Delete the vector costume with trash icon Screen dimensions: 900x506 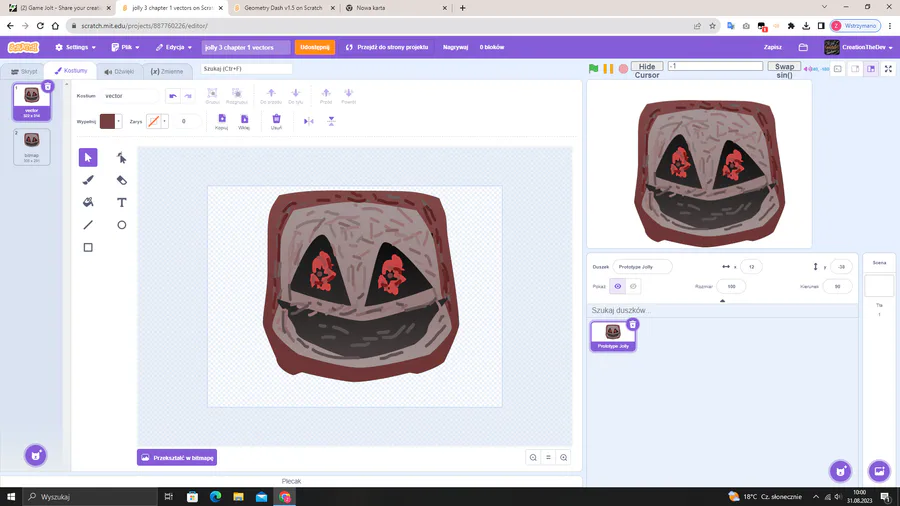click(x=48, y=87)
